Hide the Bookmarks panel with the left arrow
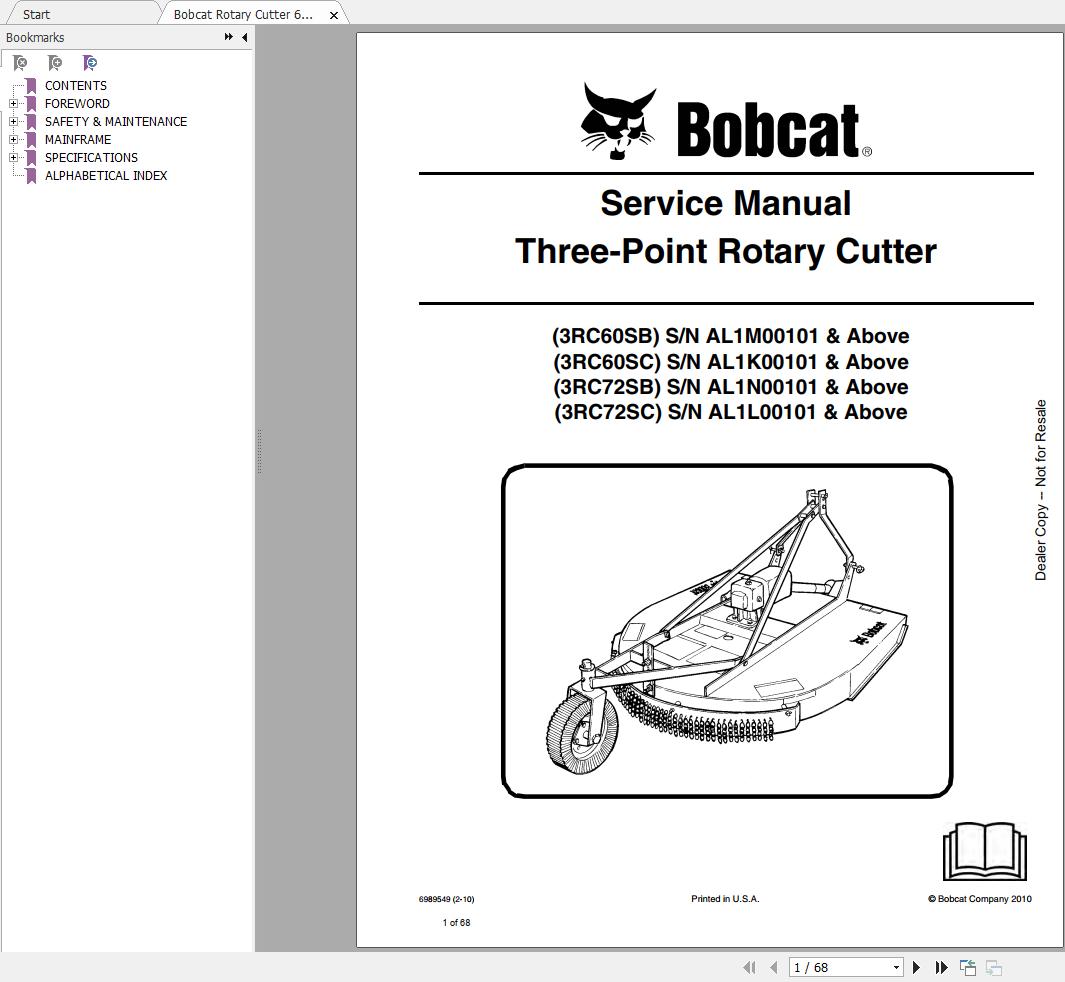The height and width of the screenshot is (982, 1065). [245, 37]
